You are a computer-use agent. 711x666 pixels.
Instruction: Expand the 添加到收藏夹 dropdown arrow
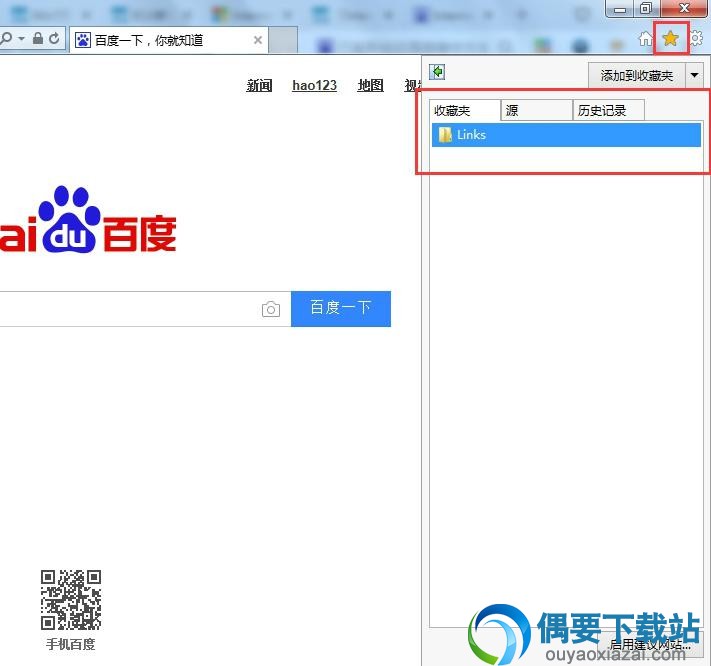click(694, 75)
